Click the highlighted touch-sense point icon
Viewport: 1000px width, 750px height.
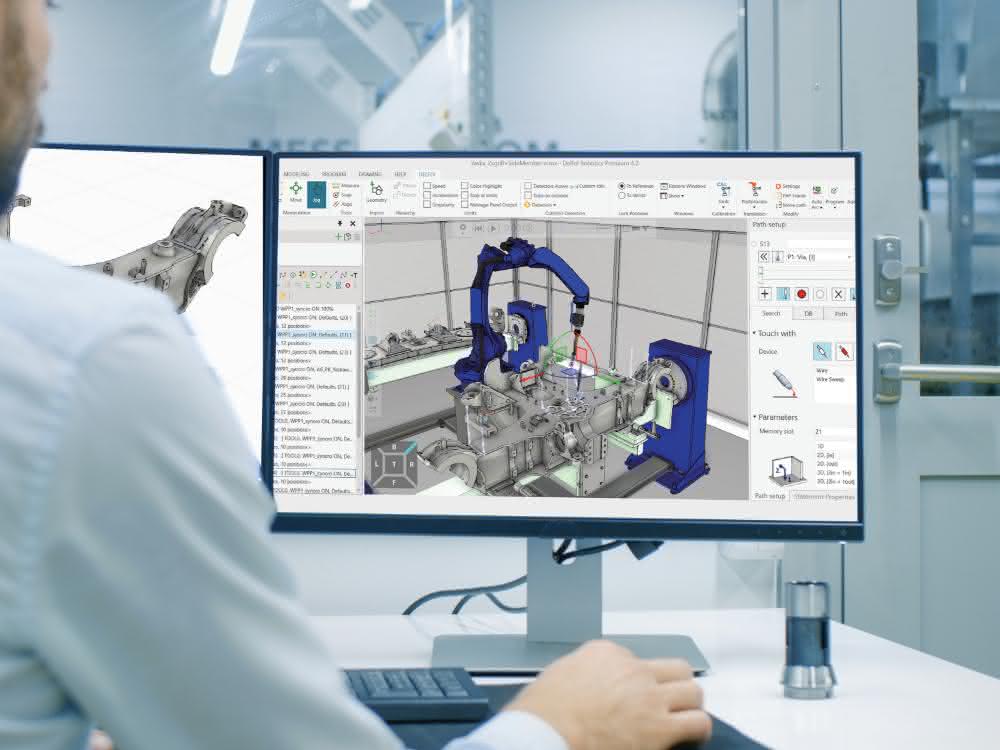784,294
